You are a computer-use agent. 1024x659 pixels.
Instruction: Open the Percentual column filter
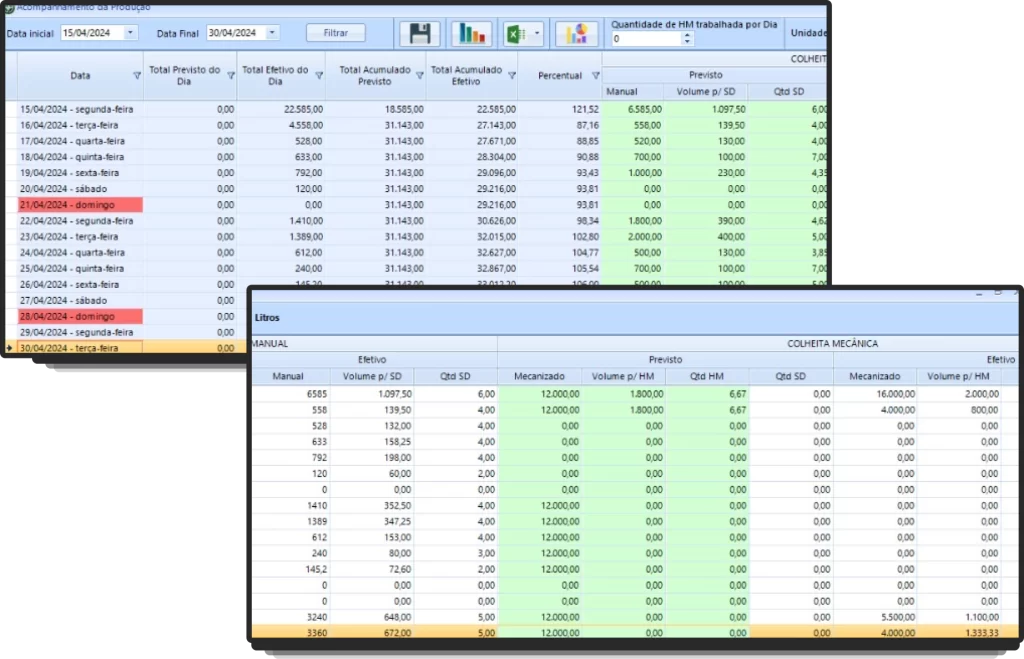click(595, 76)
